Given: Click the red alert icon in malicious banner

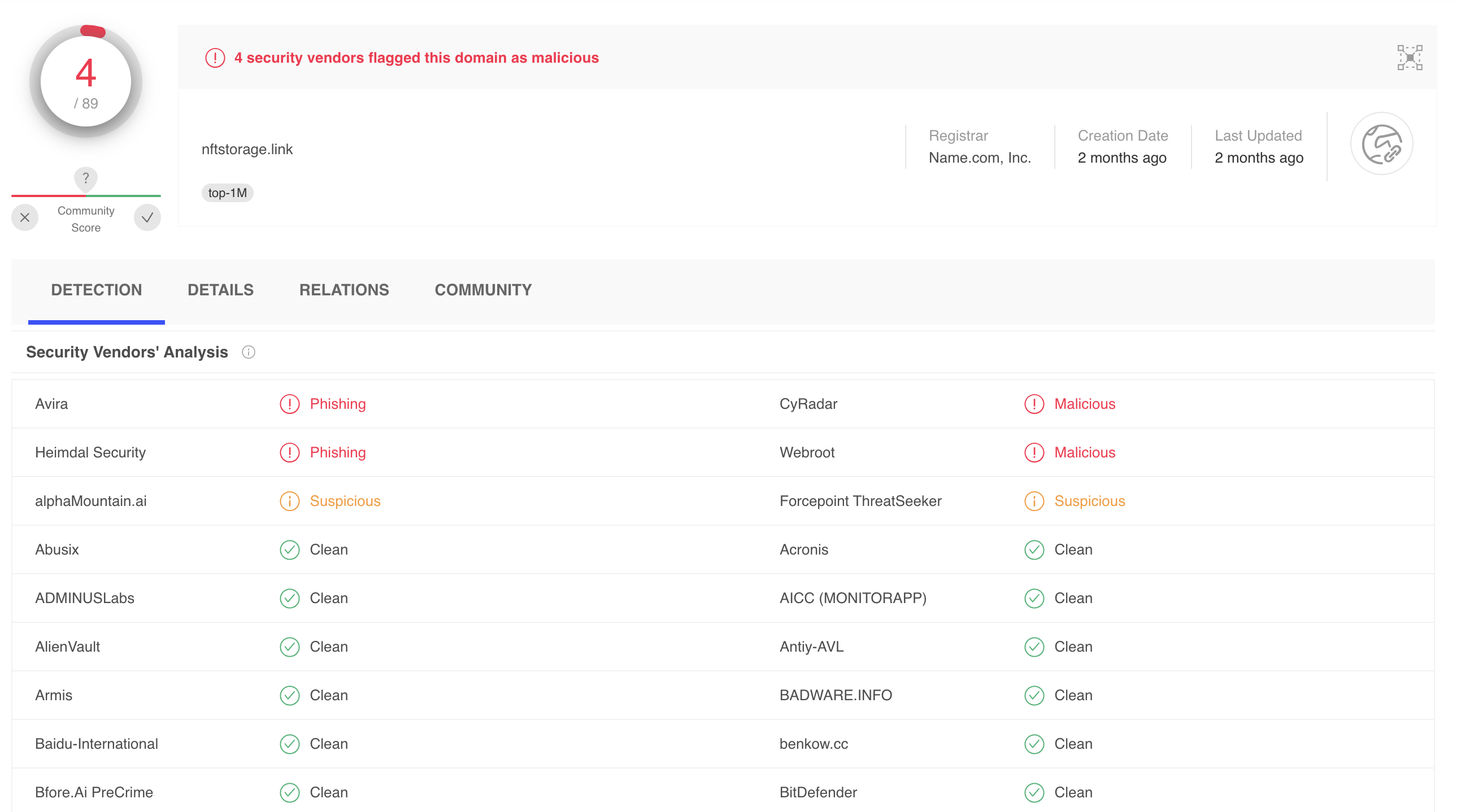Looking at the screenshot, I should (215, 58).
